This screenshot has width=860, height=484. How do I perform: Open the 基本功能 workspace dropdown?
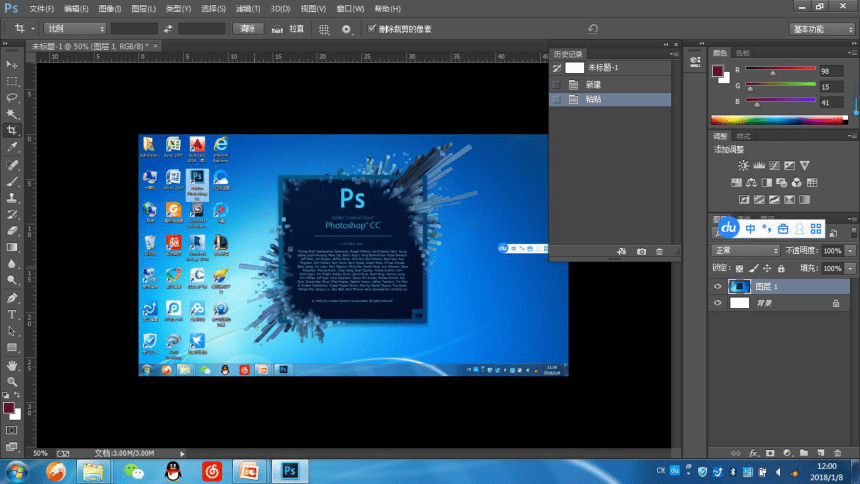point(821,29)
